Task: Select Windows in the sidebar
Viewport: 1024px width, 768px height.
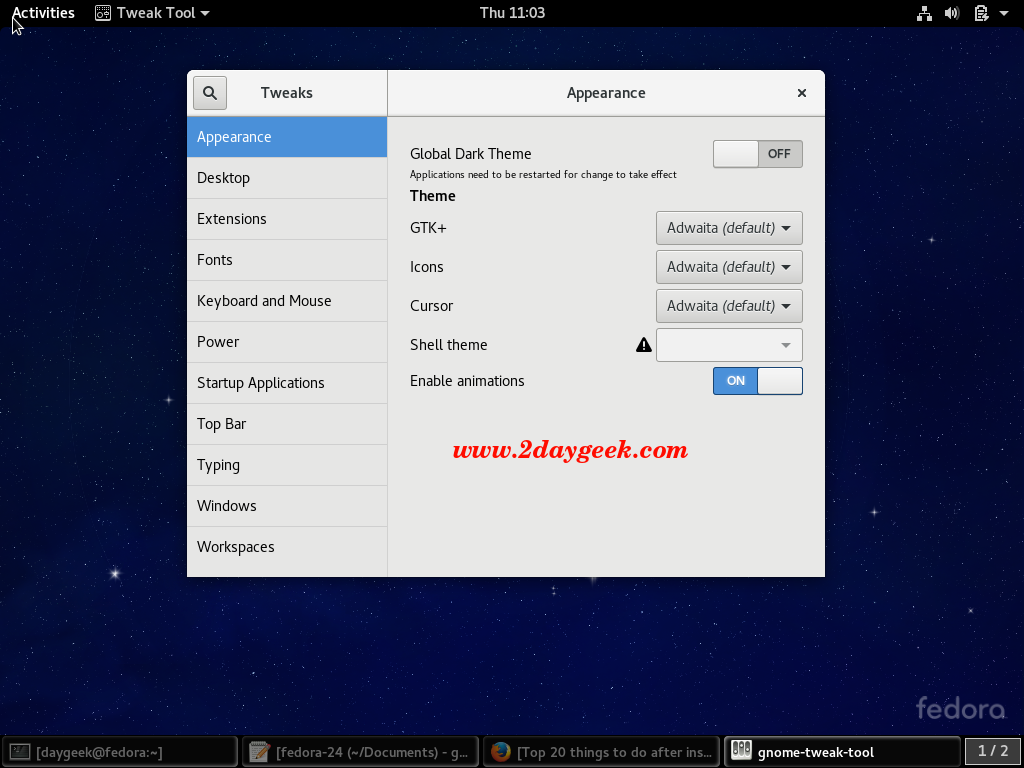Action: click(x=287, y=506)
